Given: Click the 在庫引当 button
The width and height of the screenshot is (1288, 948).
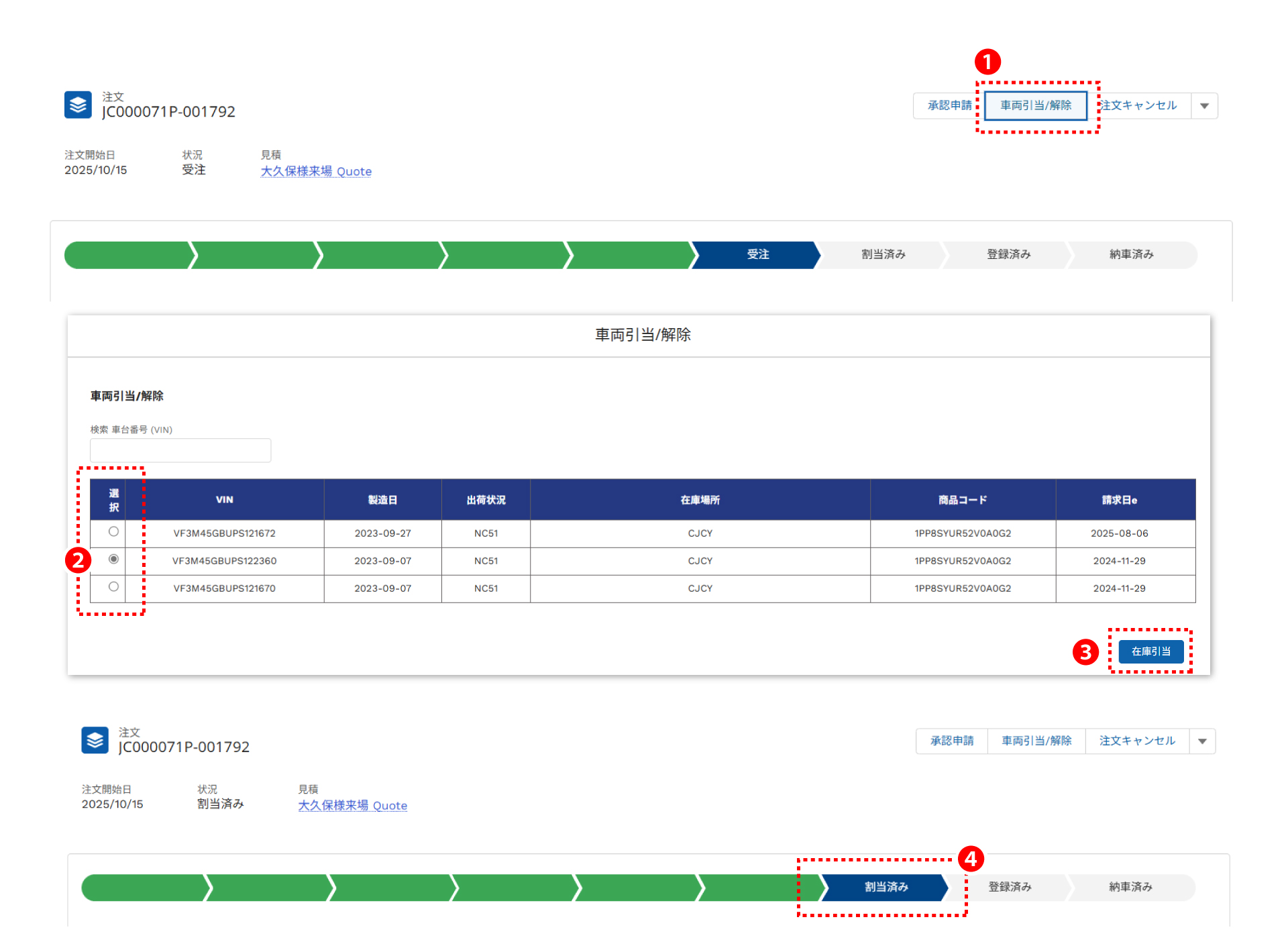Looking at the screenshot, I should (1150, 651).
